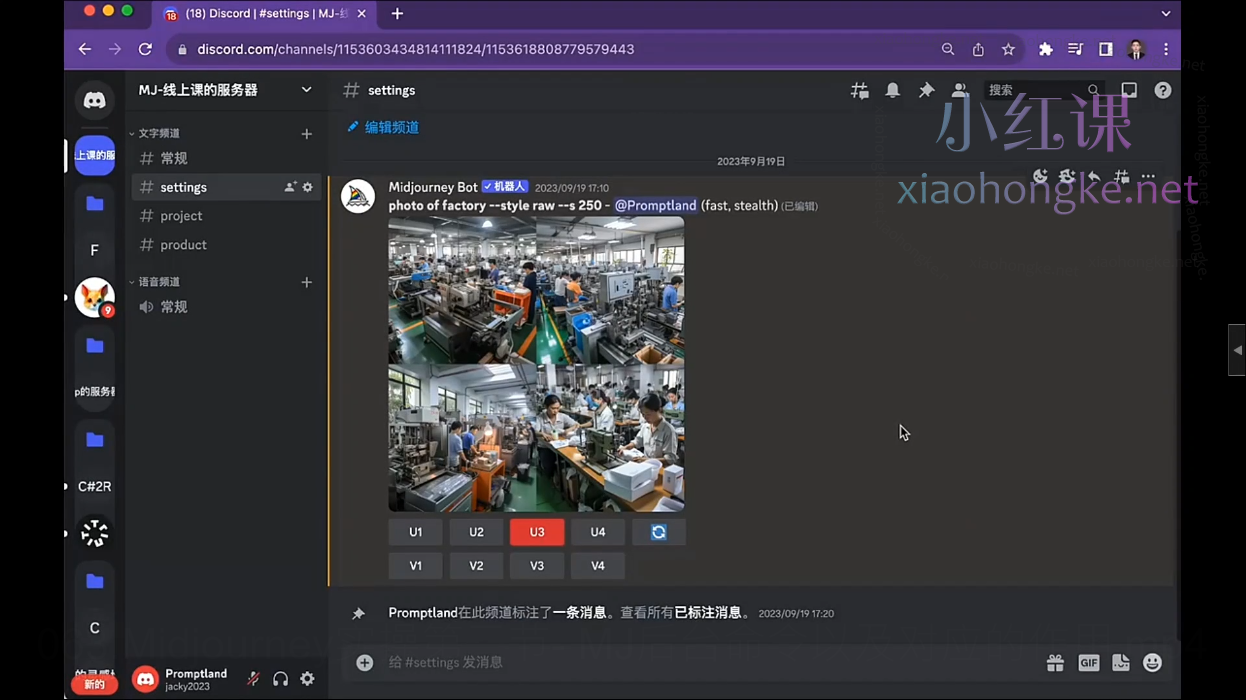Click the V3 variation button
The image size is (1246, 700).
coord(537,566)
